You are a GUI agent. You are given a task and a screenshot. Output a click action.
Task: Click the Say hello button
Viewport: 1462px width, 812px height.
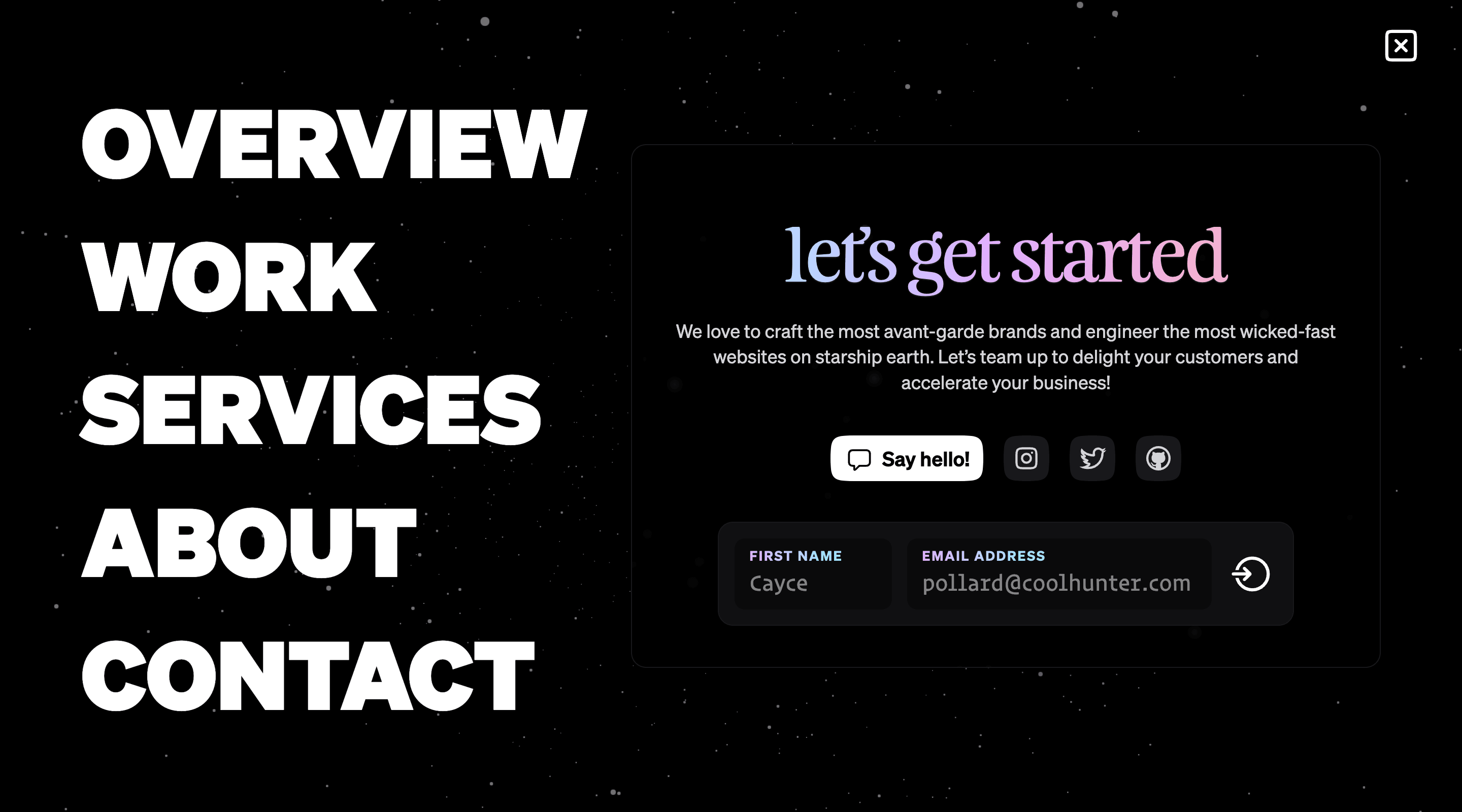(x=907, y=458)
